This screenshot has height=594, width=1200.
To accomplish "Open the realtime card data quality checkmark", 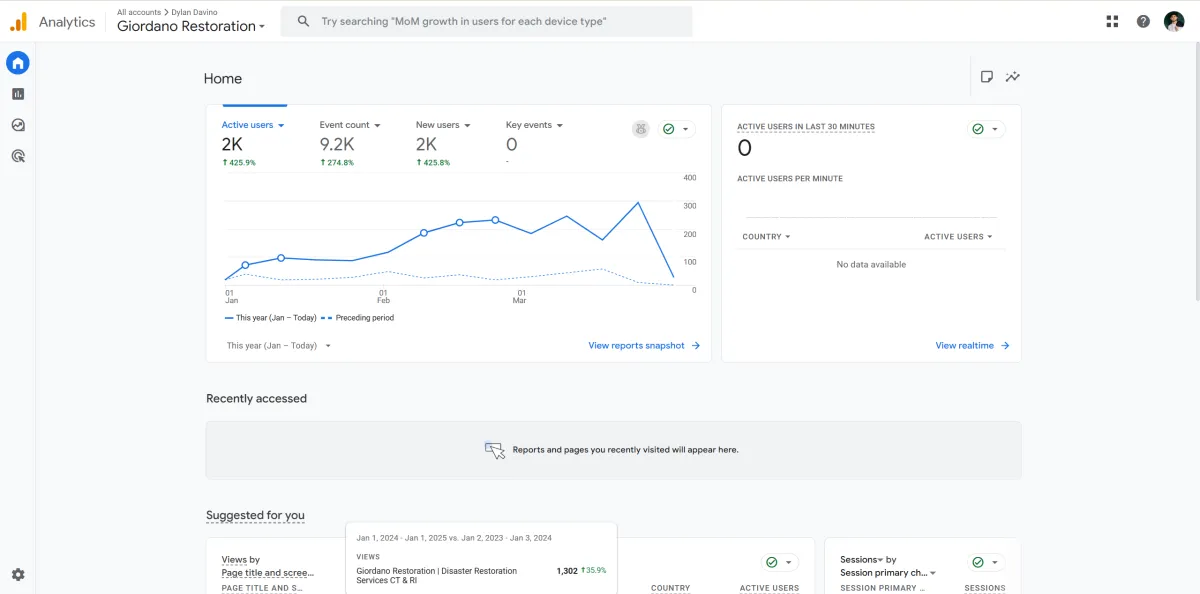I will [985, 129].
